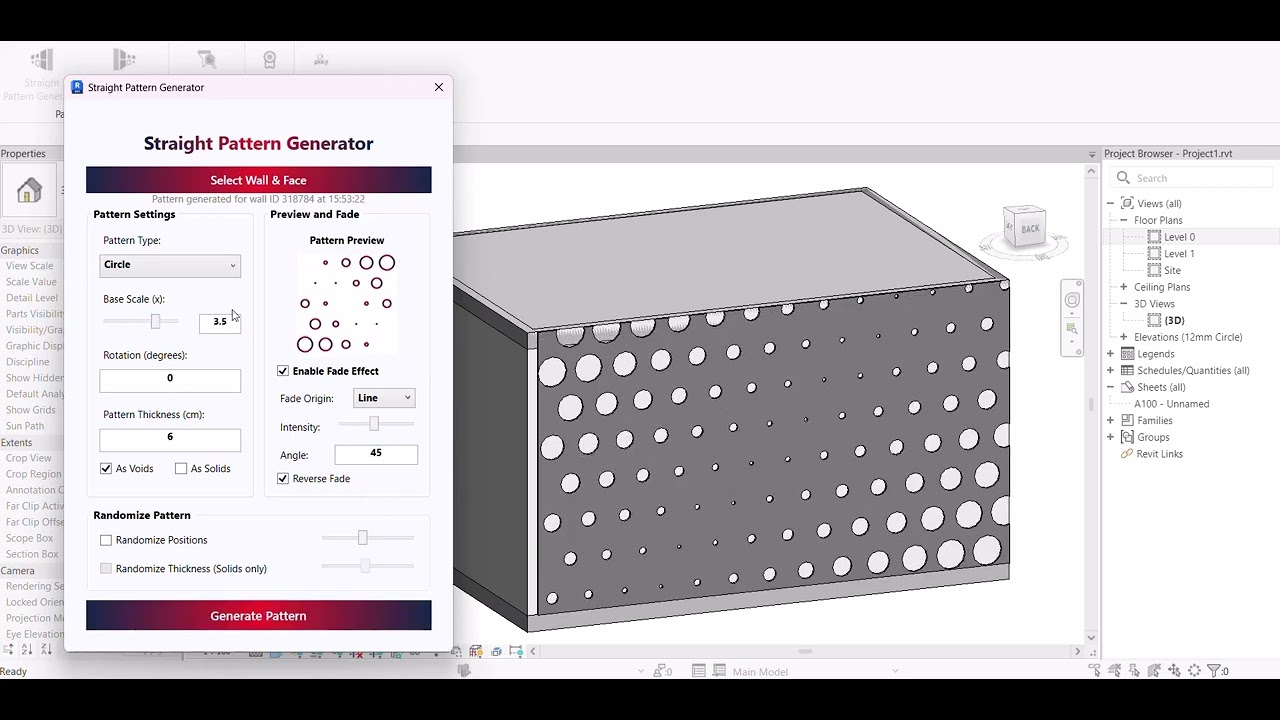The image size is (1280, 720).
Task: Click the fade Angle input field
Action: [376, 454]
